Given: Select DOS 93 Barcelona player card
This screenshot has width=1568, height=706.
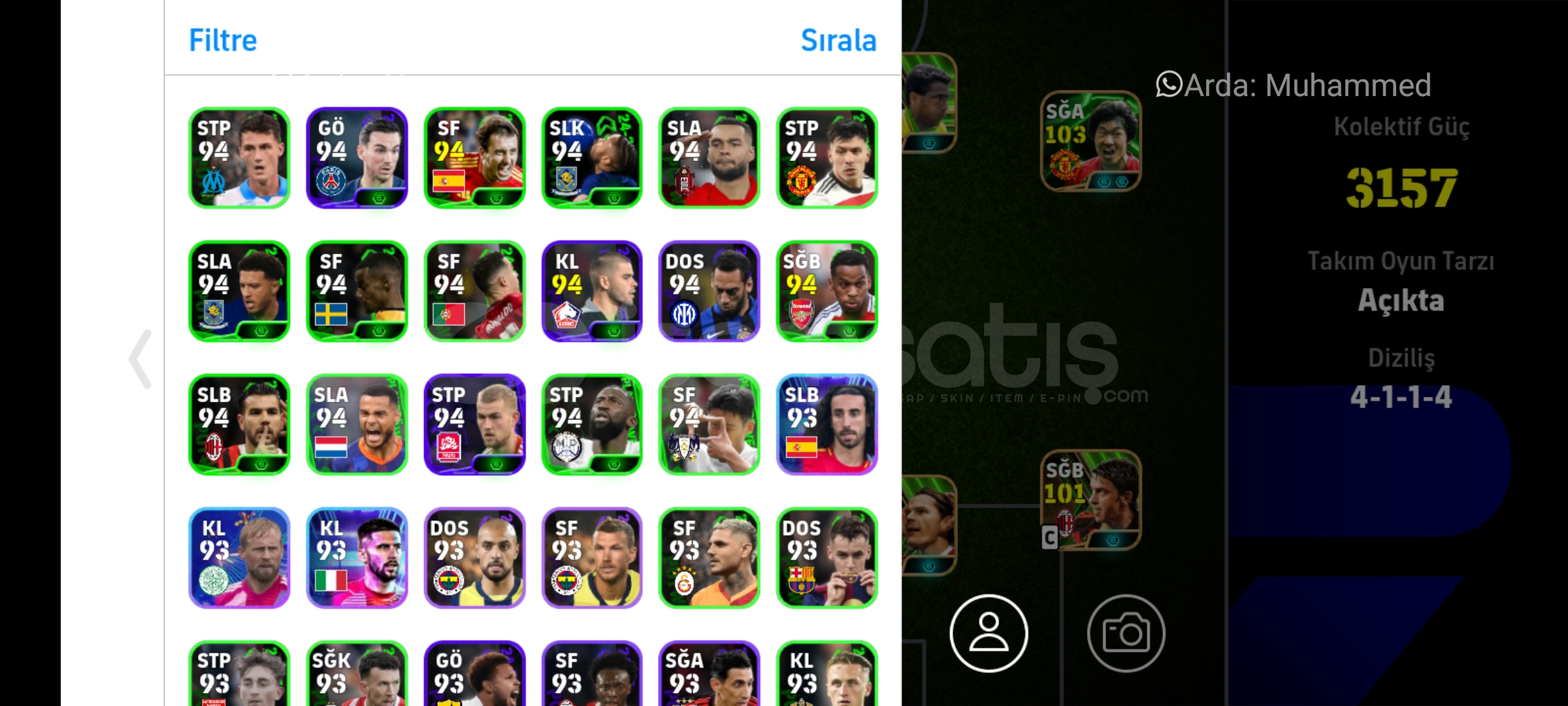Looking at the screenshot, I should click(827, 558).
